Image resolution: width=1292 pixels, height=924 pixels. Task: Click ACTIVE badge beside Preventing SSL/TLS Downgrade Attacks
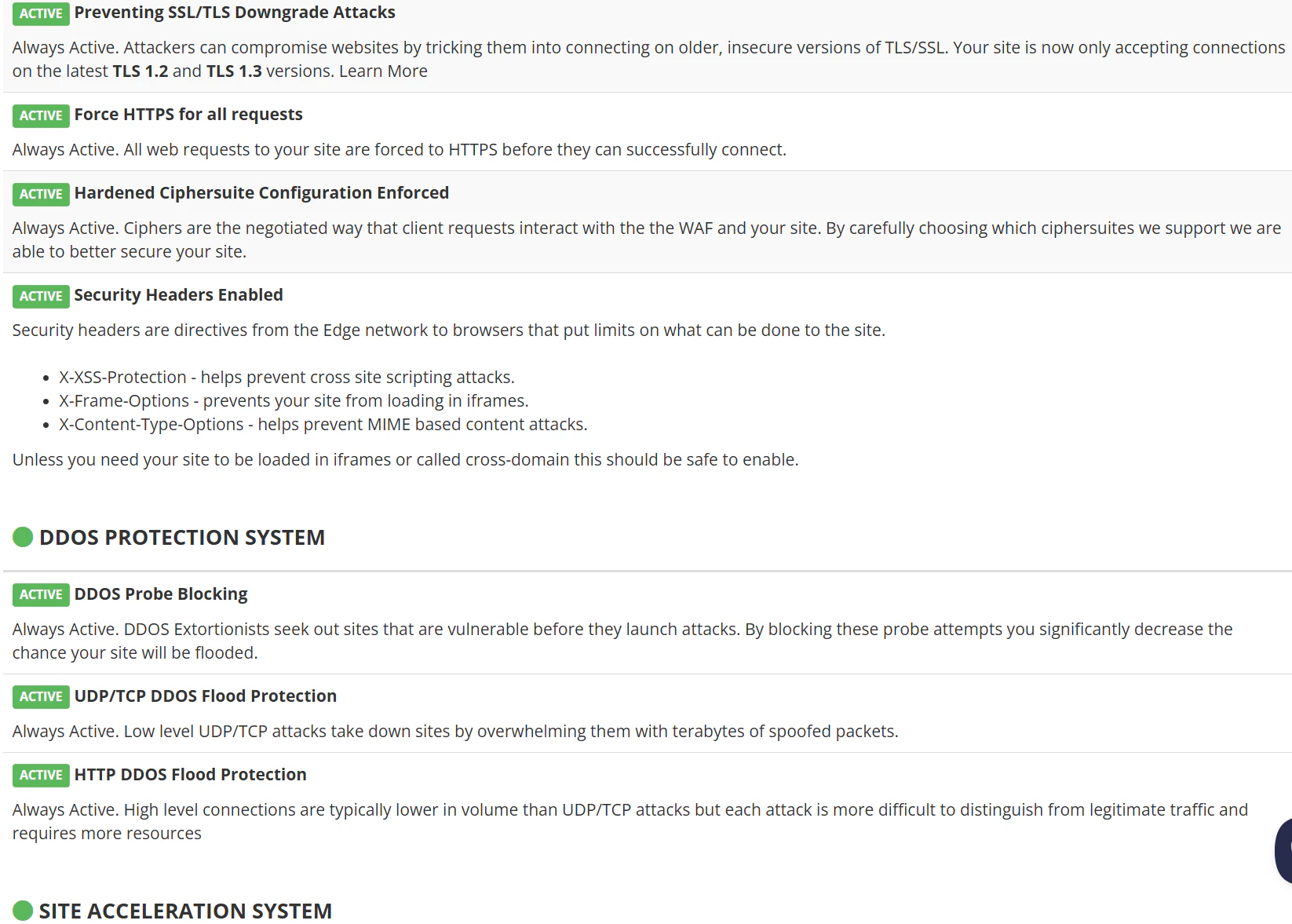point(41,13)
